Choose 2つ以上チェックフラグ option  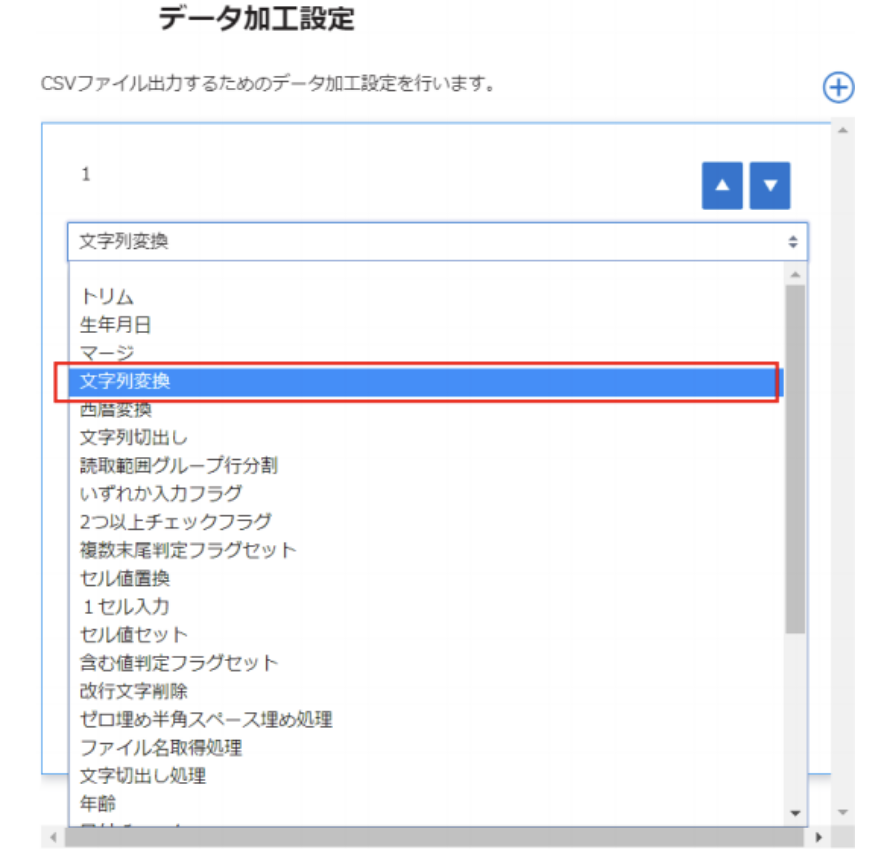pyautogui.click(x=176, y=522)
